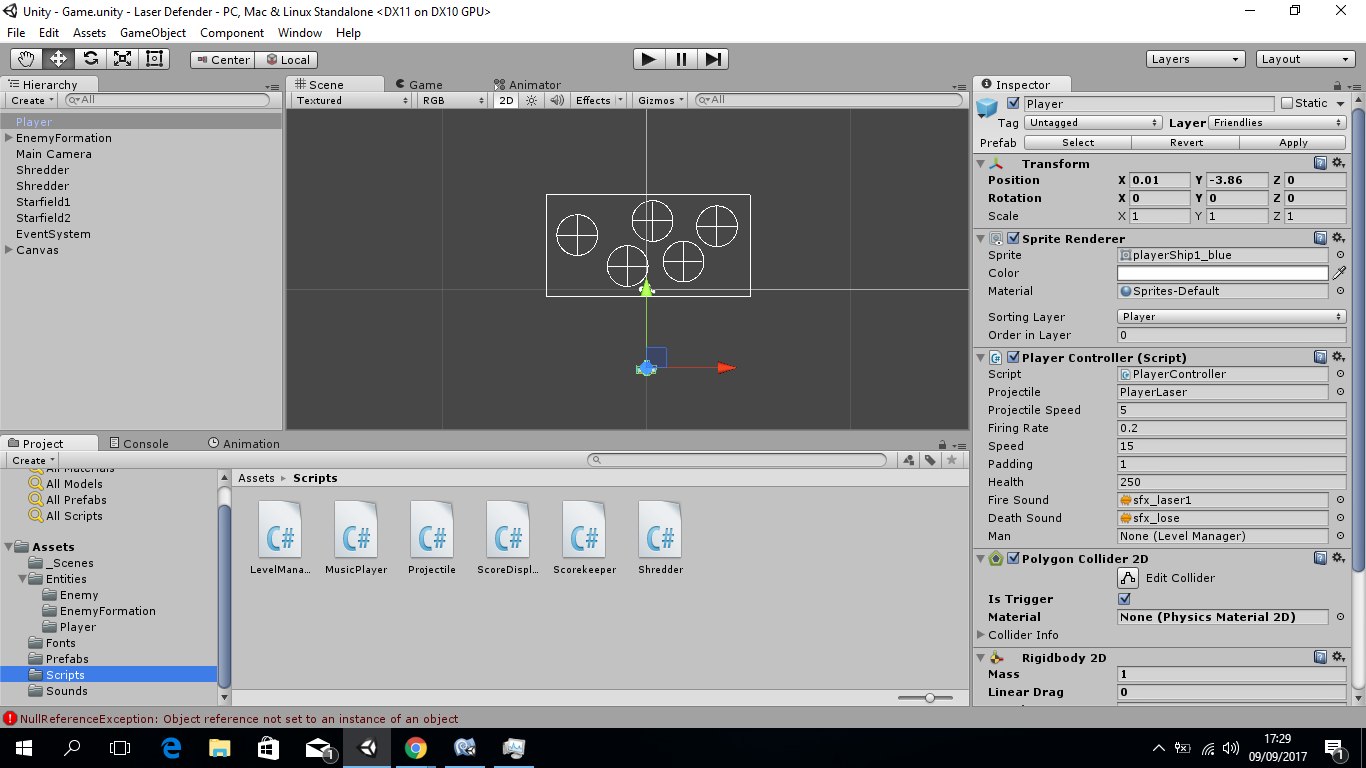Disable the Sprite Renderer component checkbox
The height and width of the screenshot is (768, 1366).
point(1013,239)
